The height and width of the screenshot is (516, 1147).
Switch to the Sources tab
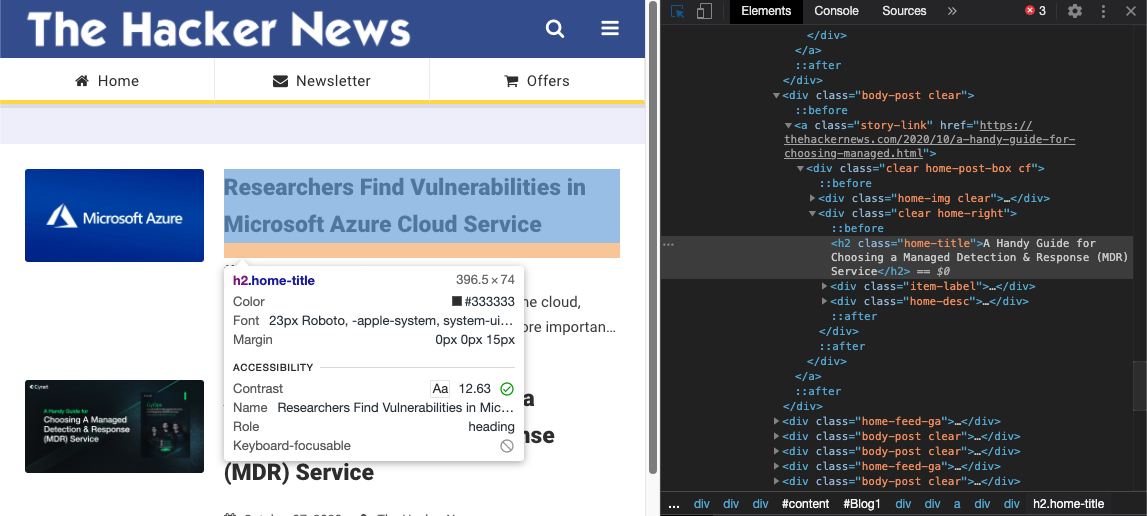(x=904, y=11)
